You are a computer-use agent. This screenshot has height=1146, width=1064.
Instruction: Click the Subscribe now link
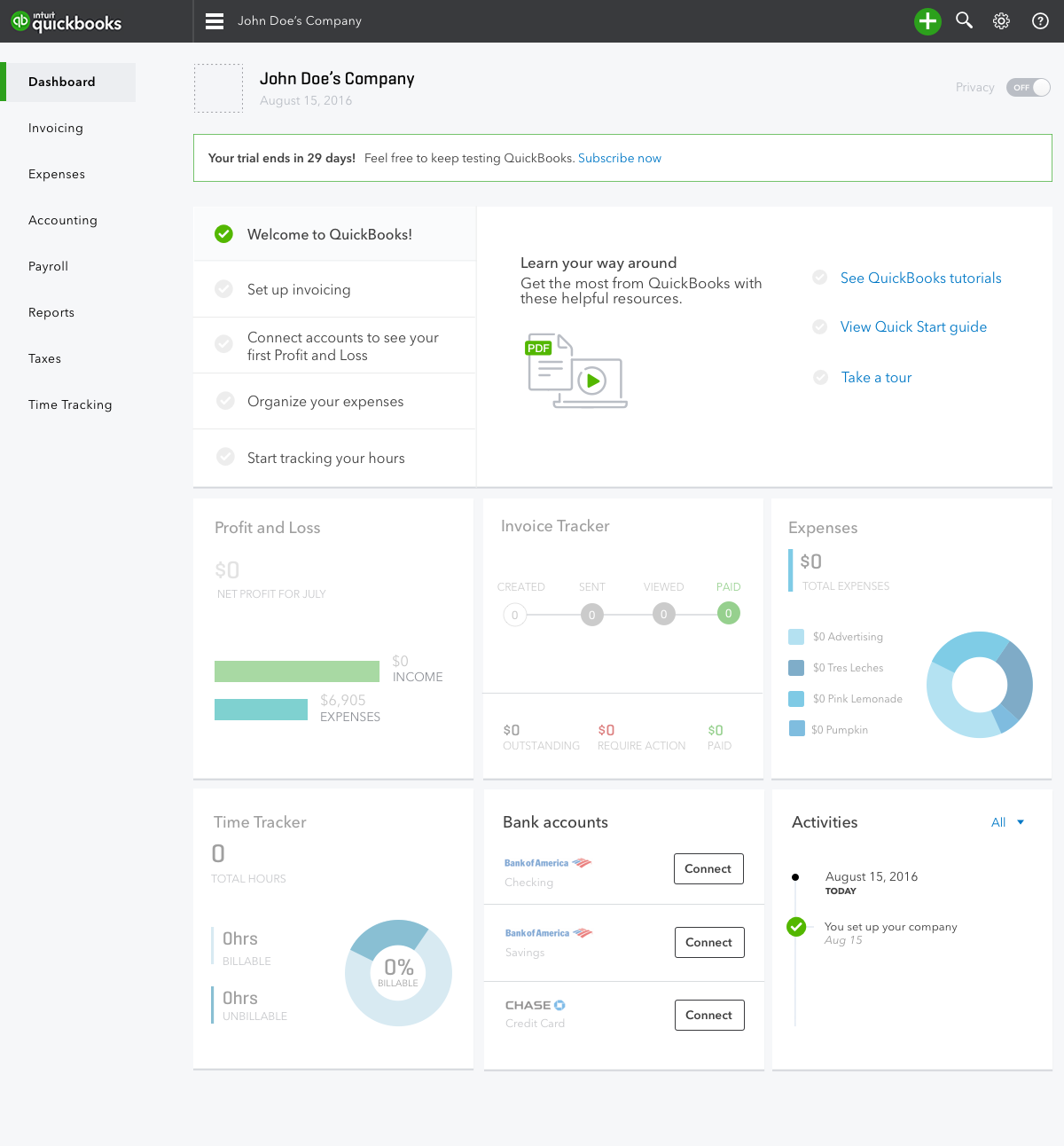coord(620,158)
